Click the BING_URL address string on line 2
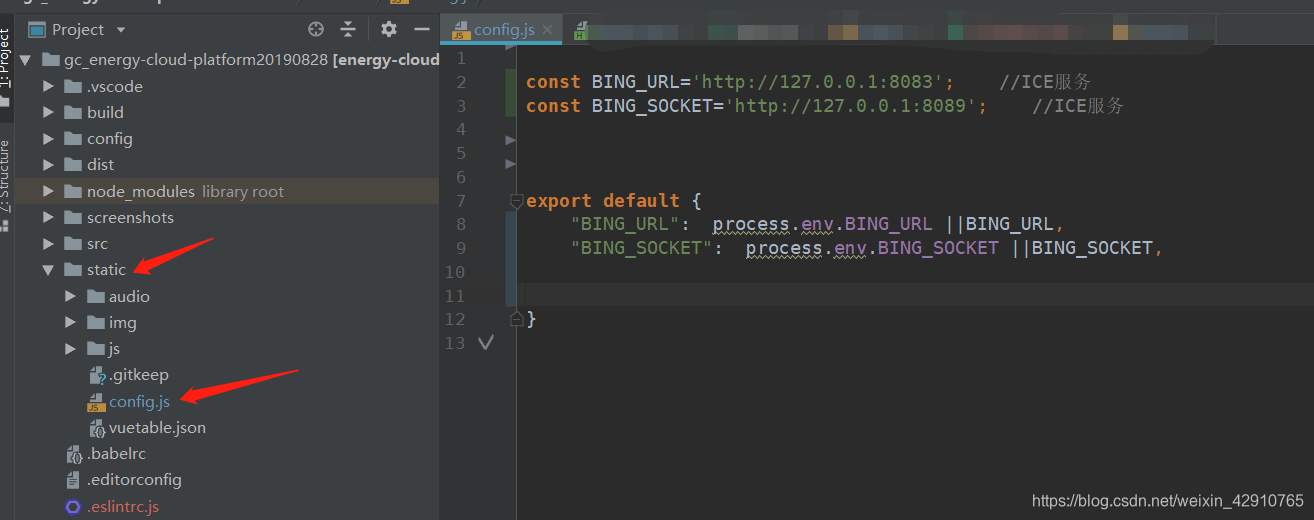Image resolution: width=1314 pixels, height=520 pixels. pos(819,82)
